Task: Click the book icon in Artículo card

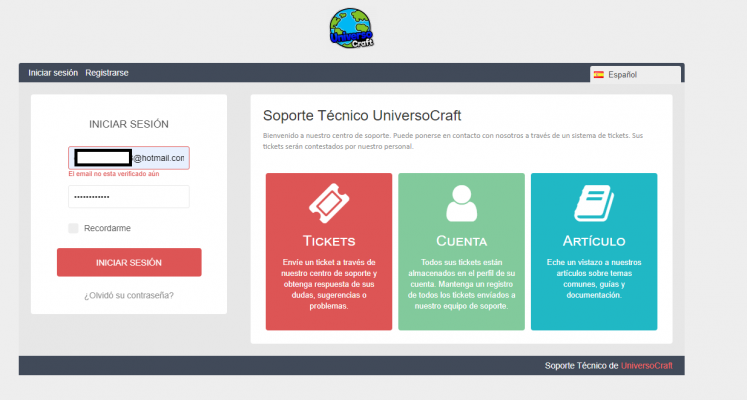Action: point(594,203)
